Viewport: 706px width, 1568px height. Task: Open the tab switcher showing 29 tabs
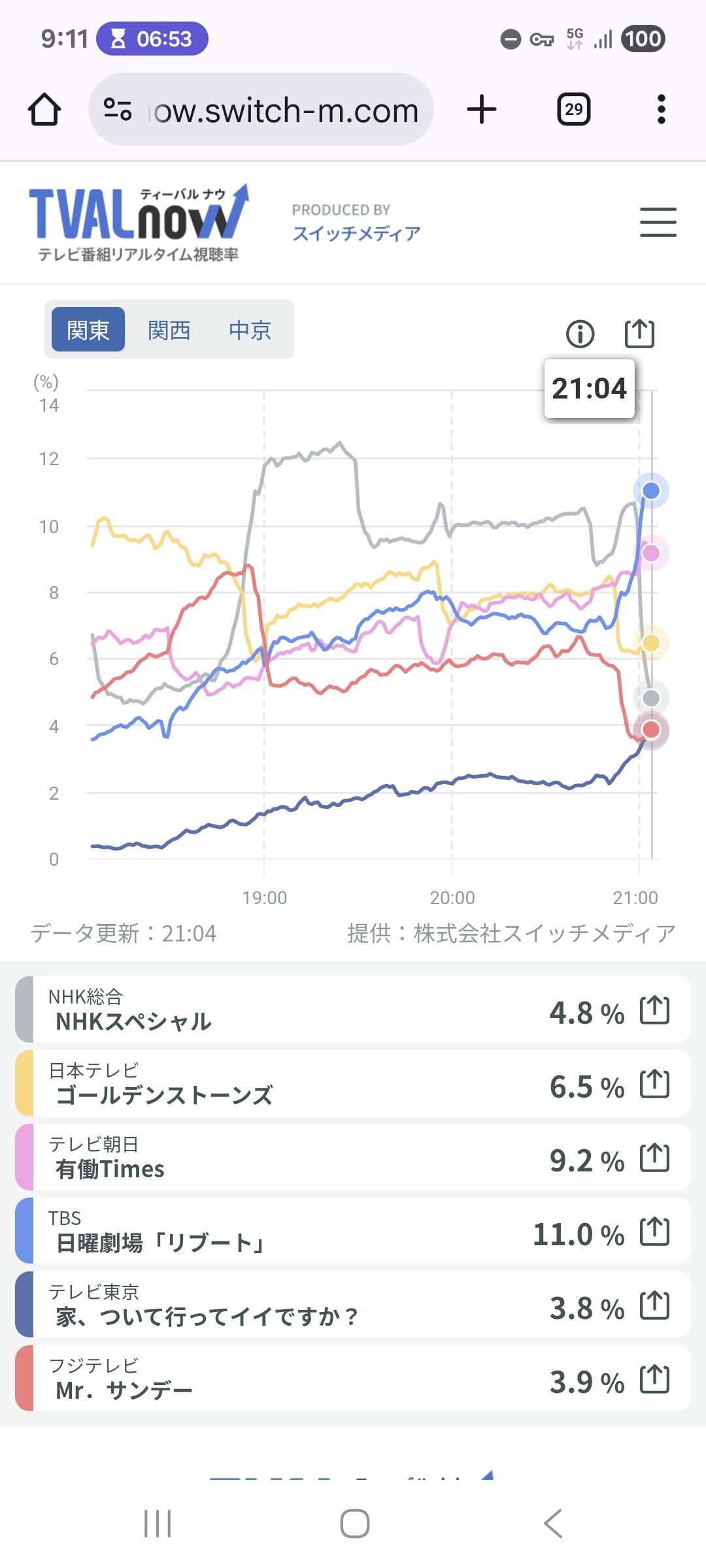tap(573, 109)
